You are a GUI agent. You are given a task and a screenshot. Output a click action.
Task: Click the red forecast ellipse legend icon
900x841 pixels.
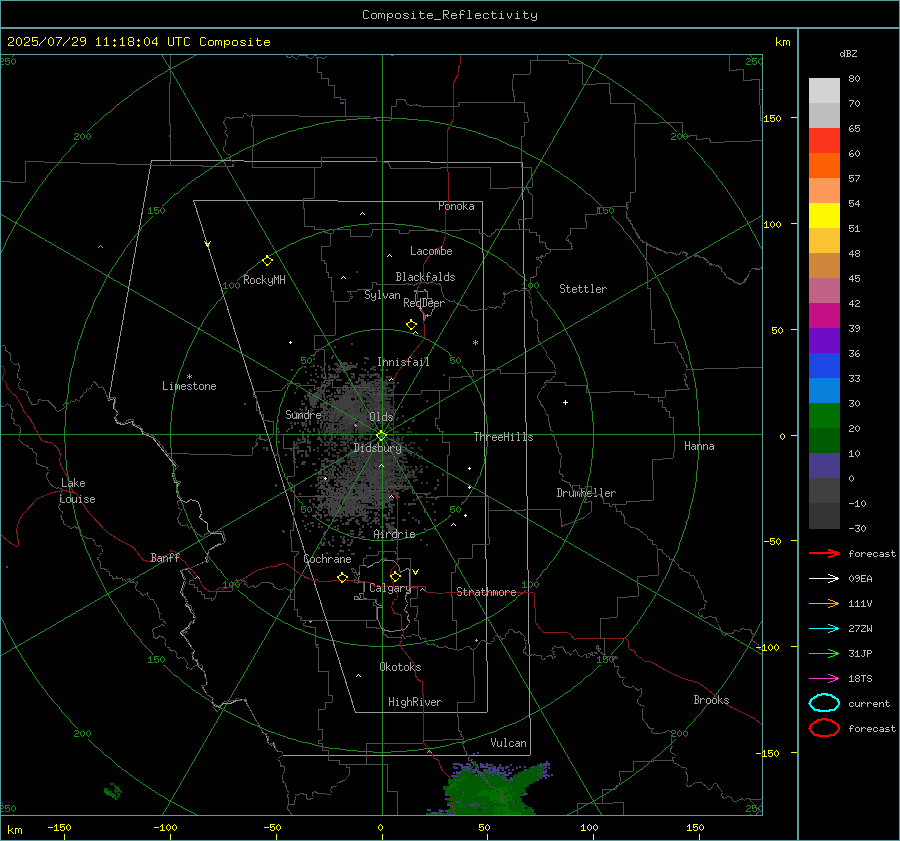824,728
